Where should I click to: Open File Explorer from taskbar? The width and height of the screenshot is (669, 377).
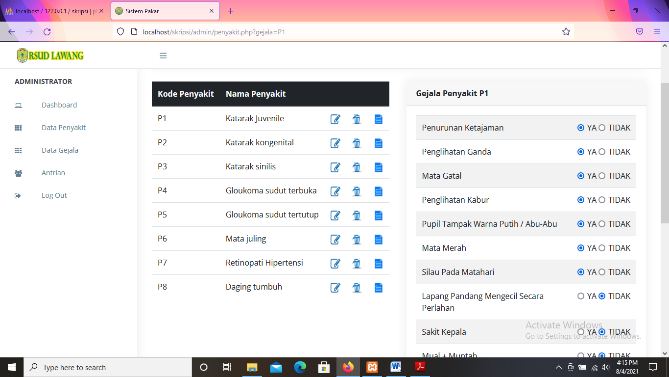252,367
